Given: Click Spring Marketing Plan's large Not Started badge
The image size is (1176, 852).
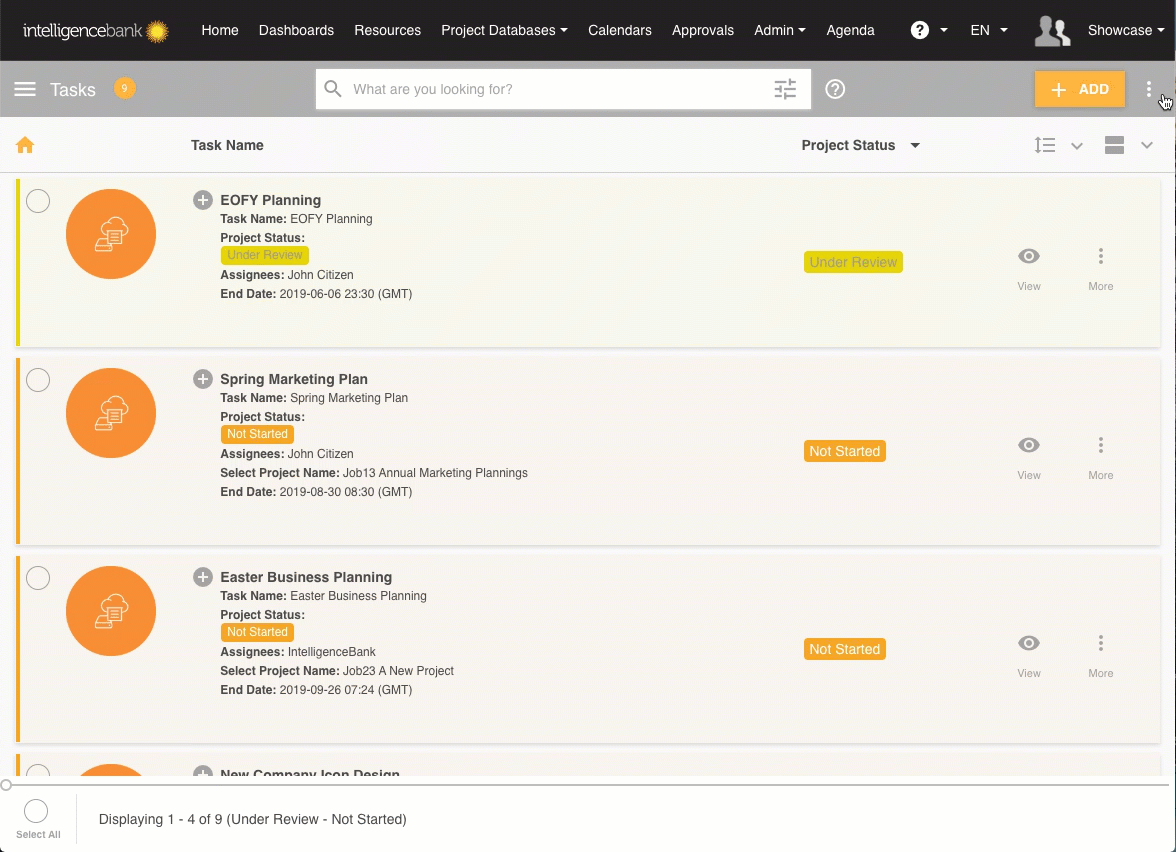Looking at the screenshot, I should (x=844, y=451).
